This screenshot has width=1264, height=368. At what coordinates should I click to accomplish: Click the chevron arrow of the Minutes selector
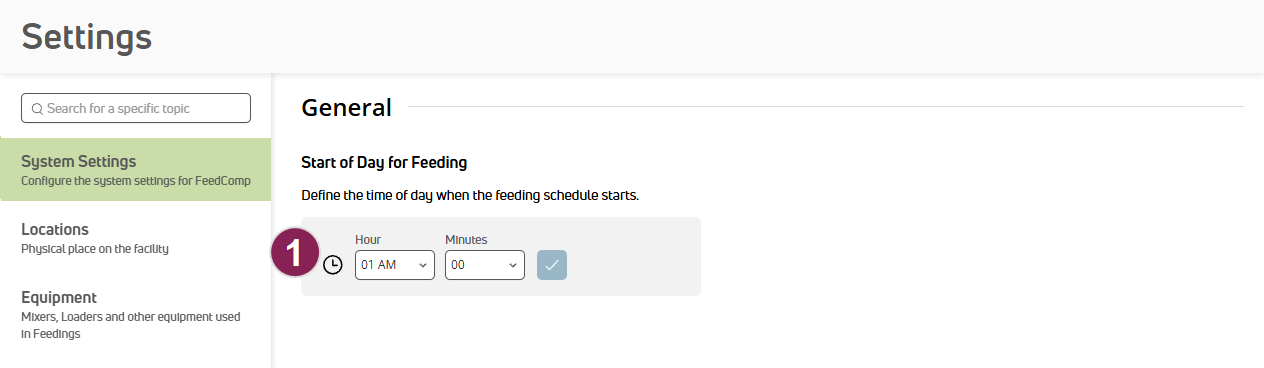click(512, 265)
